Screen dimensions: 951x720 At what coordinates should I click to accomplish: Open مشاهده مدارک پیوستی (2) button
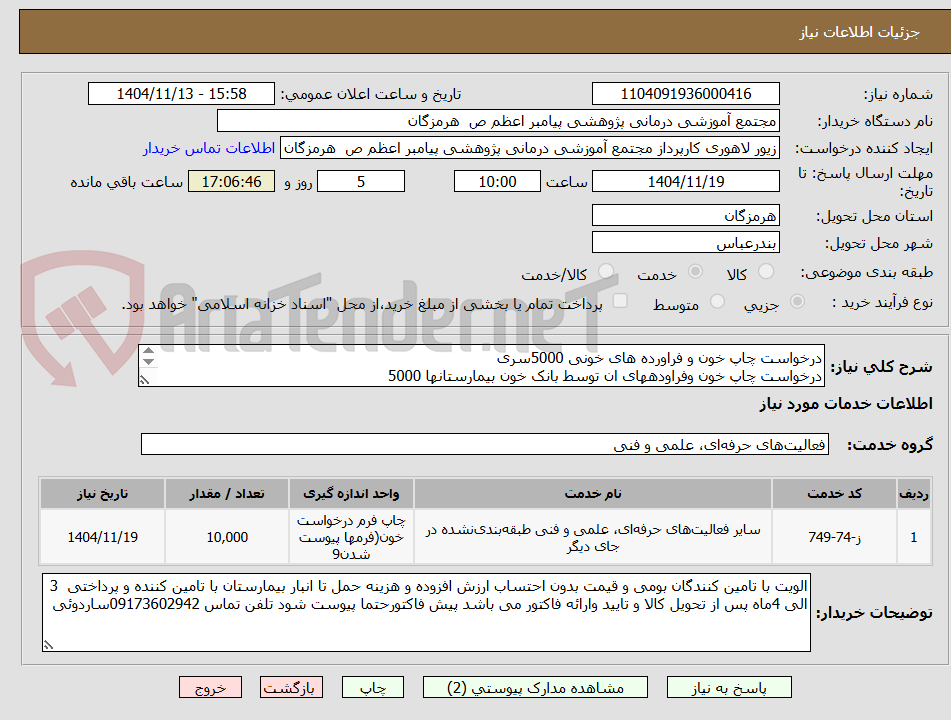[535, 688]
